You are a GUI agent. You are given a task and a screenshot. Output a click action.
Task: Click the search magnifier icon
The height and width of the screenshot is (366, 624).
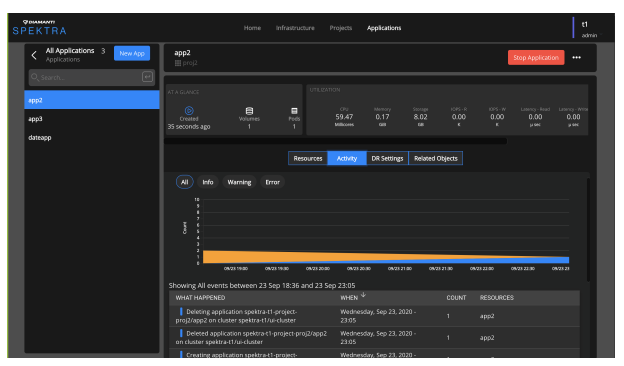(x=35, y=77)
